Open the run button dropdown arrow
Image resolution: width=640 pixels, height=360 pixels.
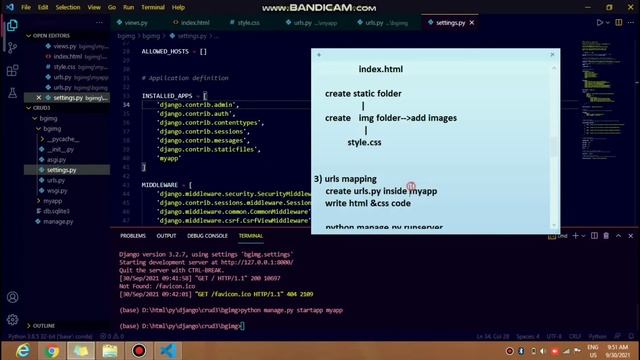pyautogui.click(x=608, y=23)
